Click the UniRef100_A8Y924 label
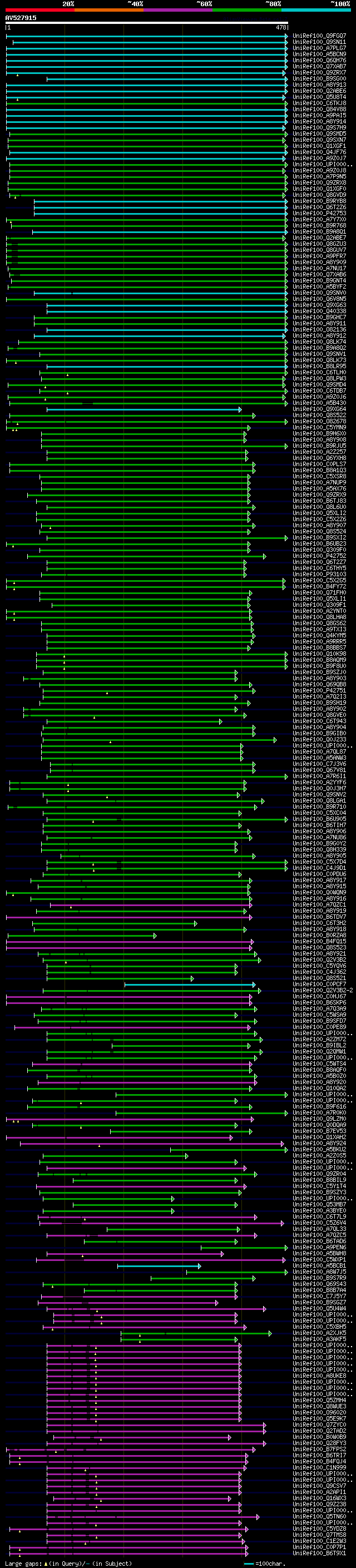The image size is (356, 1568). 319,1143
